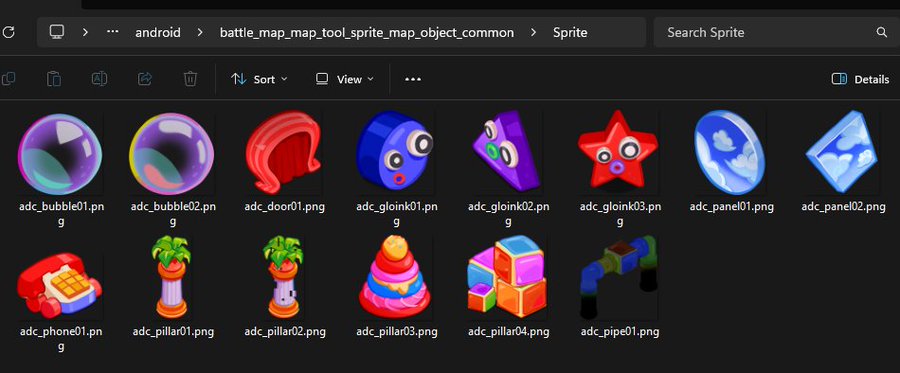Toggle the Details pane button
The image size is (900, 373).
pos(860,79)
